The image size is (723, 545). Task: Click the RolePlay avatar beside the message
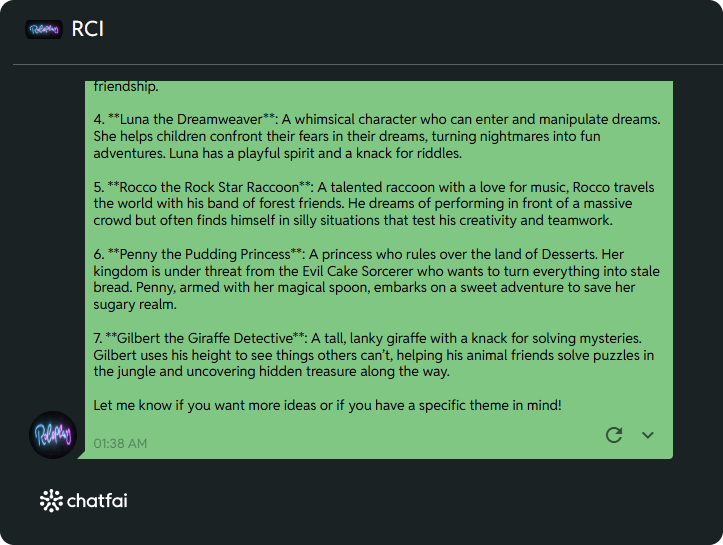coord(53,435)
